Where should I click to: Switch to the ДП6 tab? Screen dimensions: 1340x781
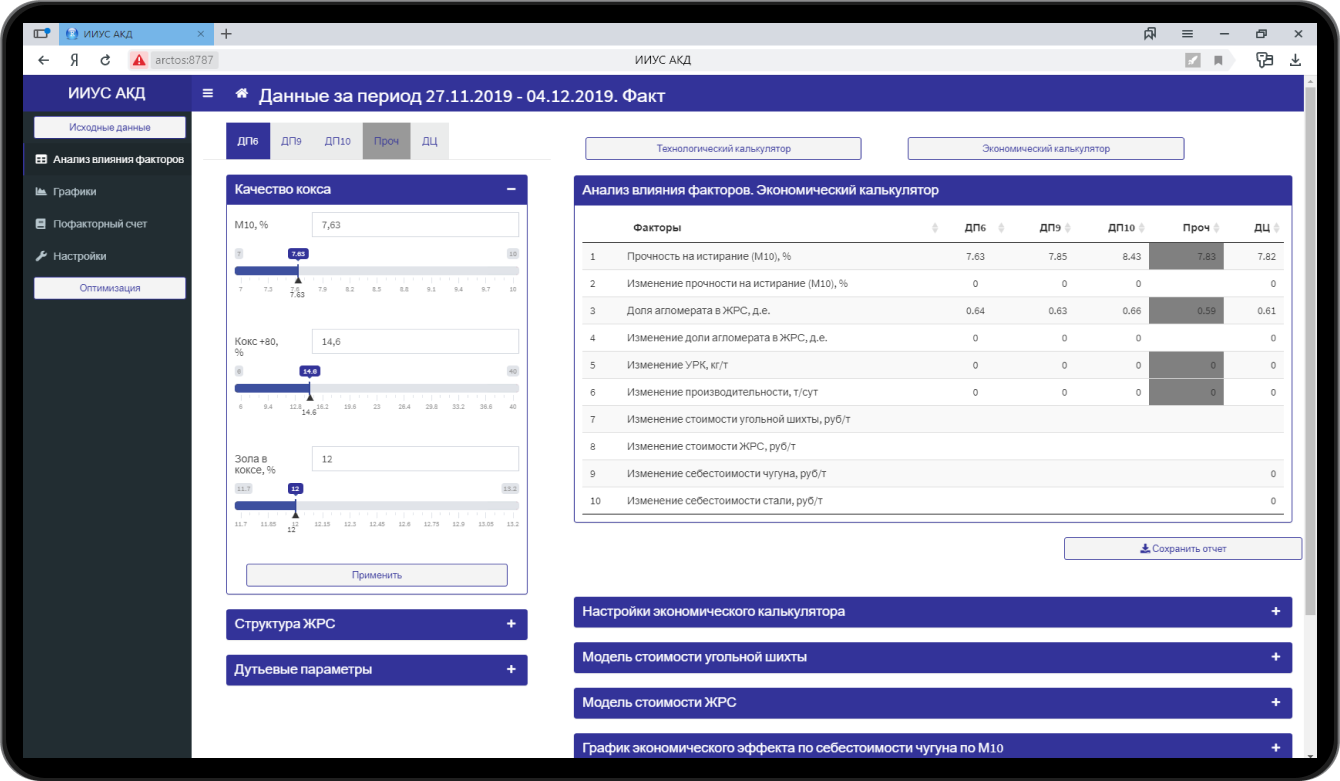click(248, 141)
